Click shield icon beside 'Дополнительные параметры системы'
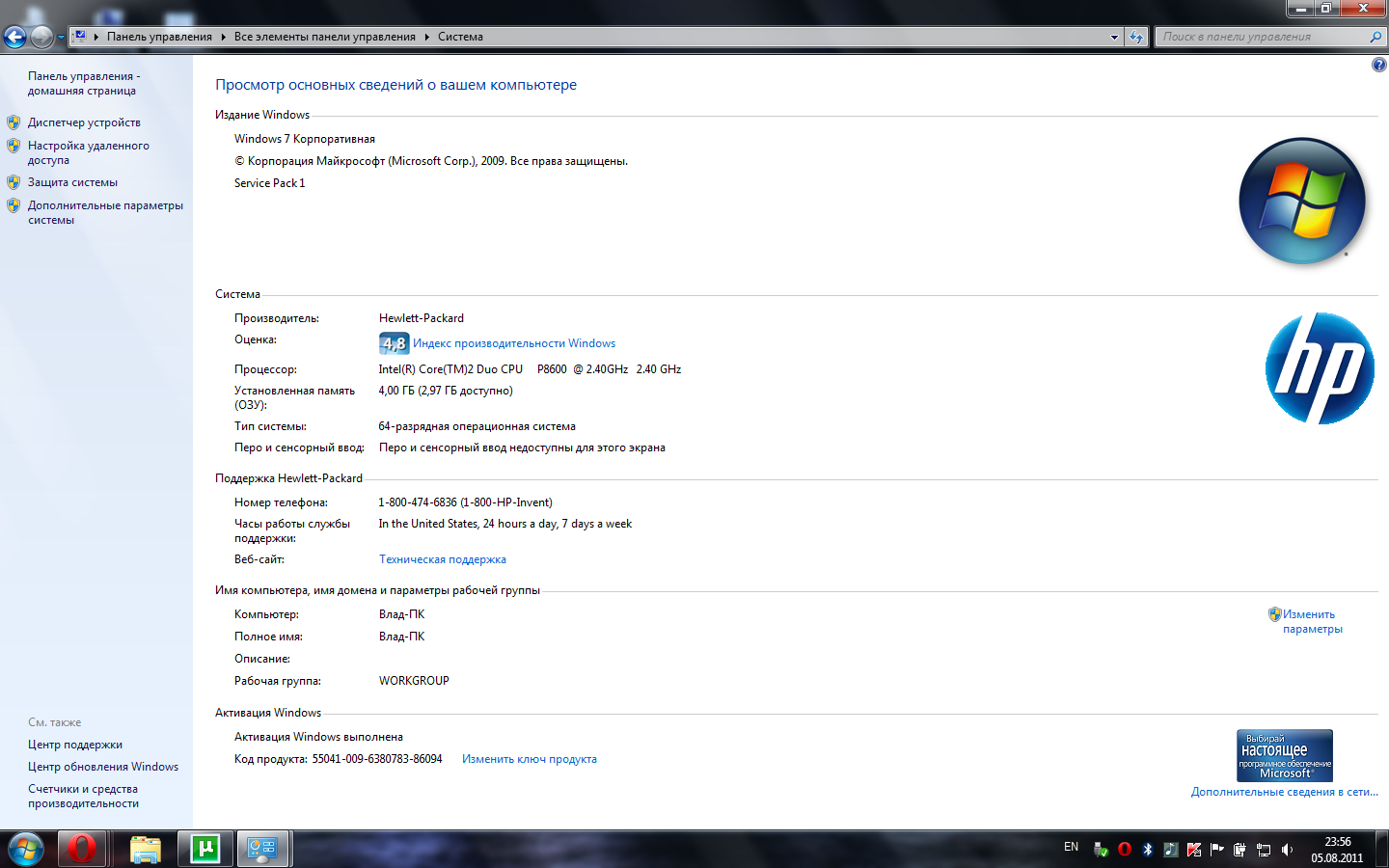Image resolution: width=1389 pixels, height=868 pixels. point(14,205)
